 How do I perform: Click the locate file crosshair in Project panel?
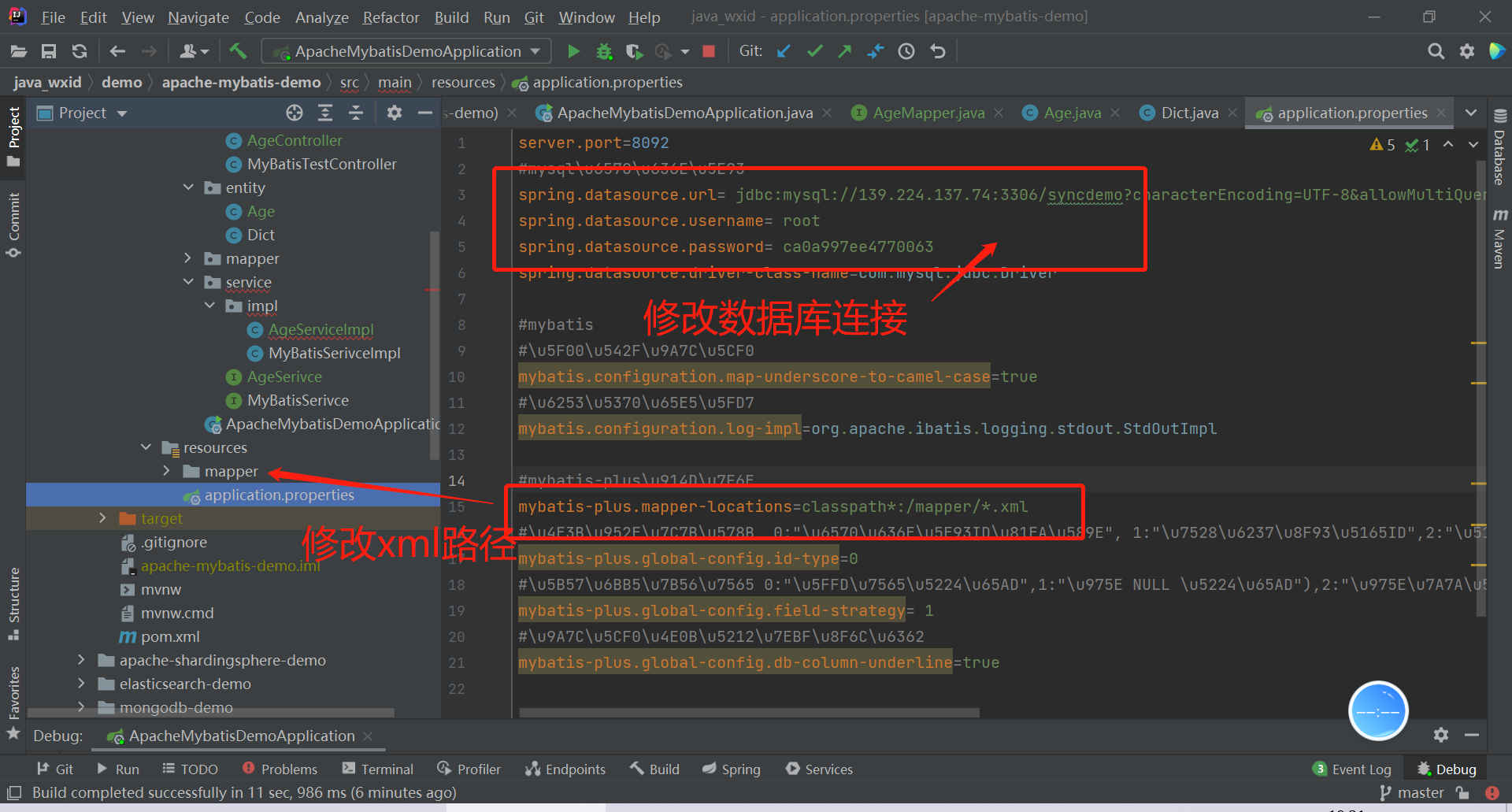click(295, 113)
